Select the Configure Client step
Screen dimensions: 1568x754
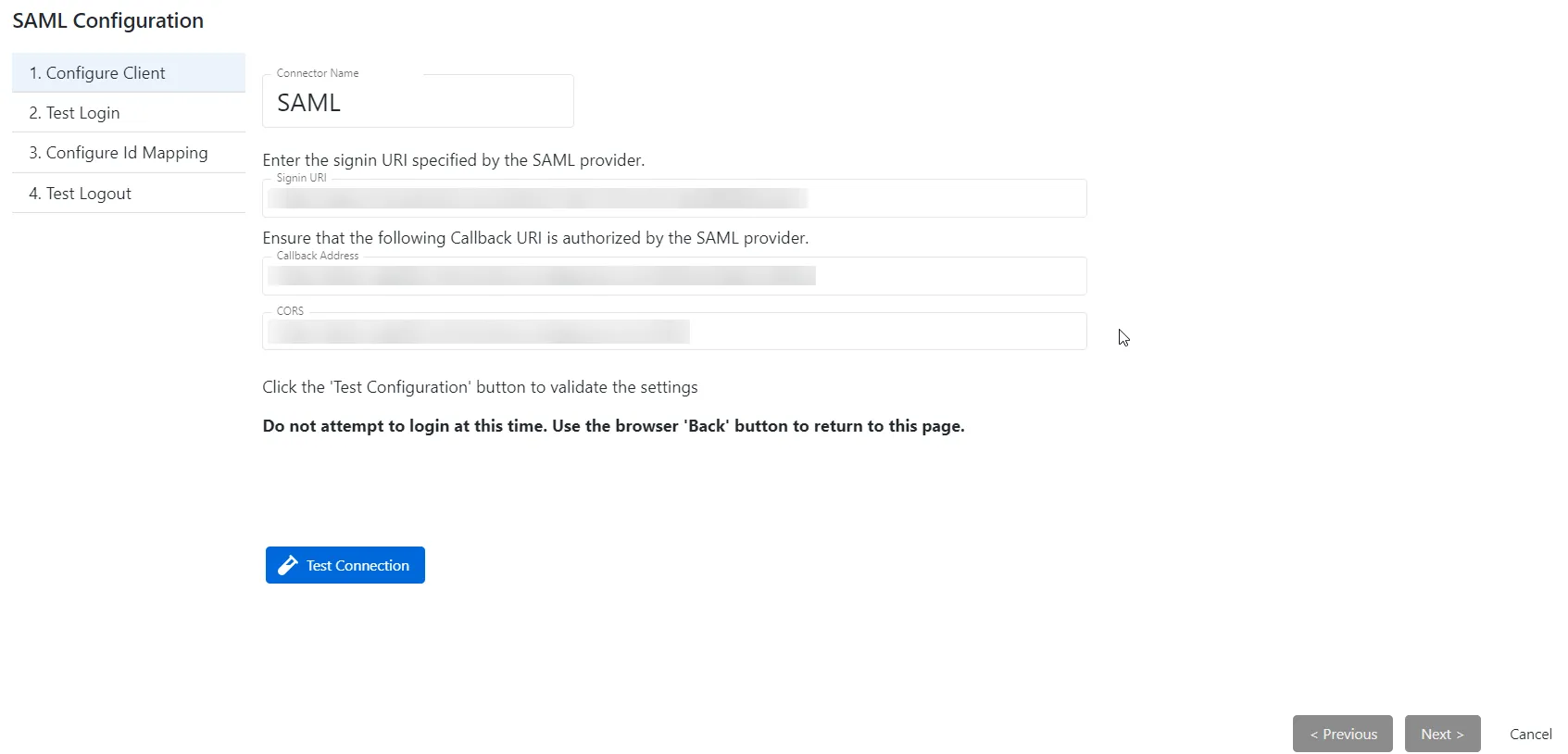[x=129, y=72]
